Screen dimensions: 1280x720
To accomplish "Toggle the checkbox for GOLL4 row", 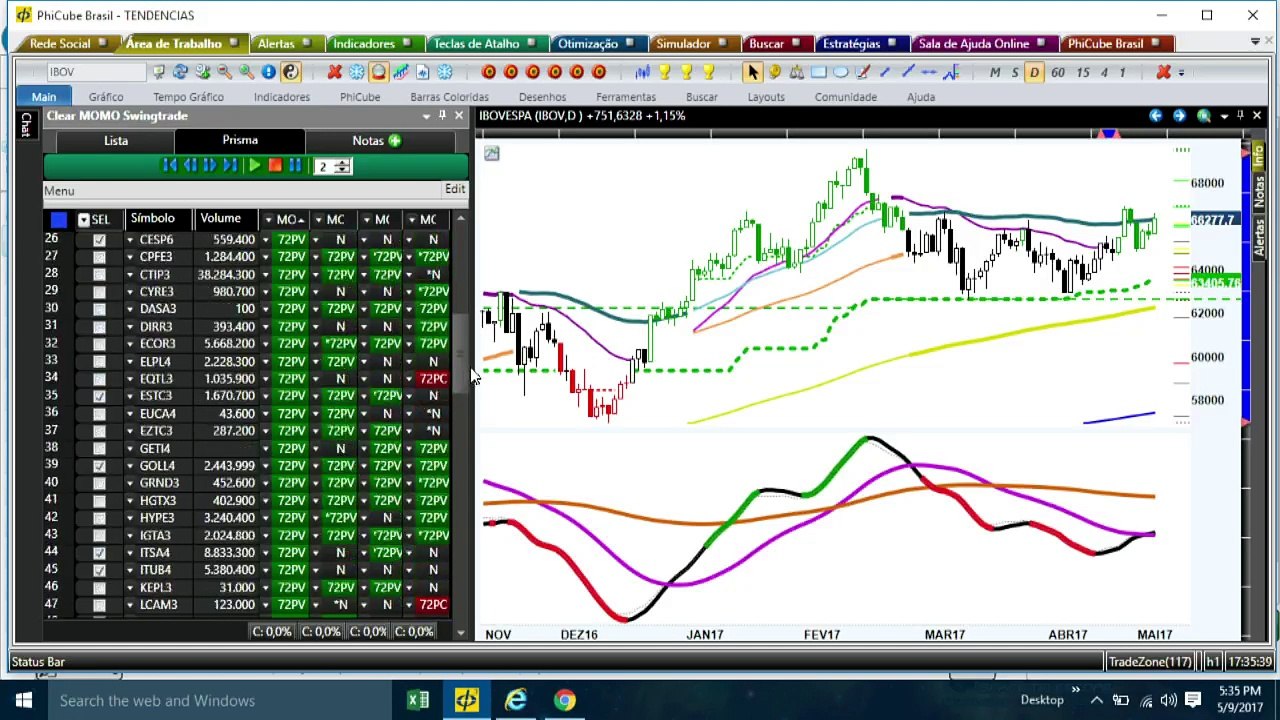I will [x=99, y=466].
